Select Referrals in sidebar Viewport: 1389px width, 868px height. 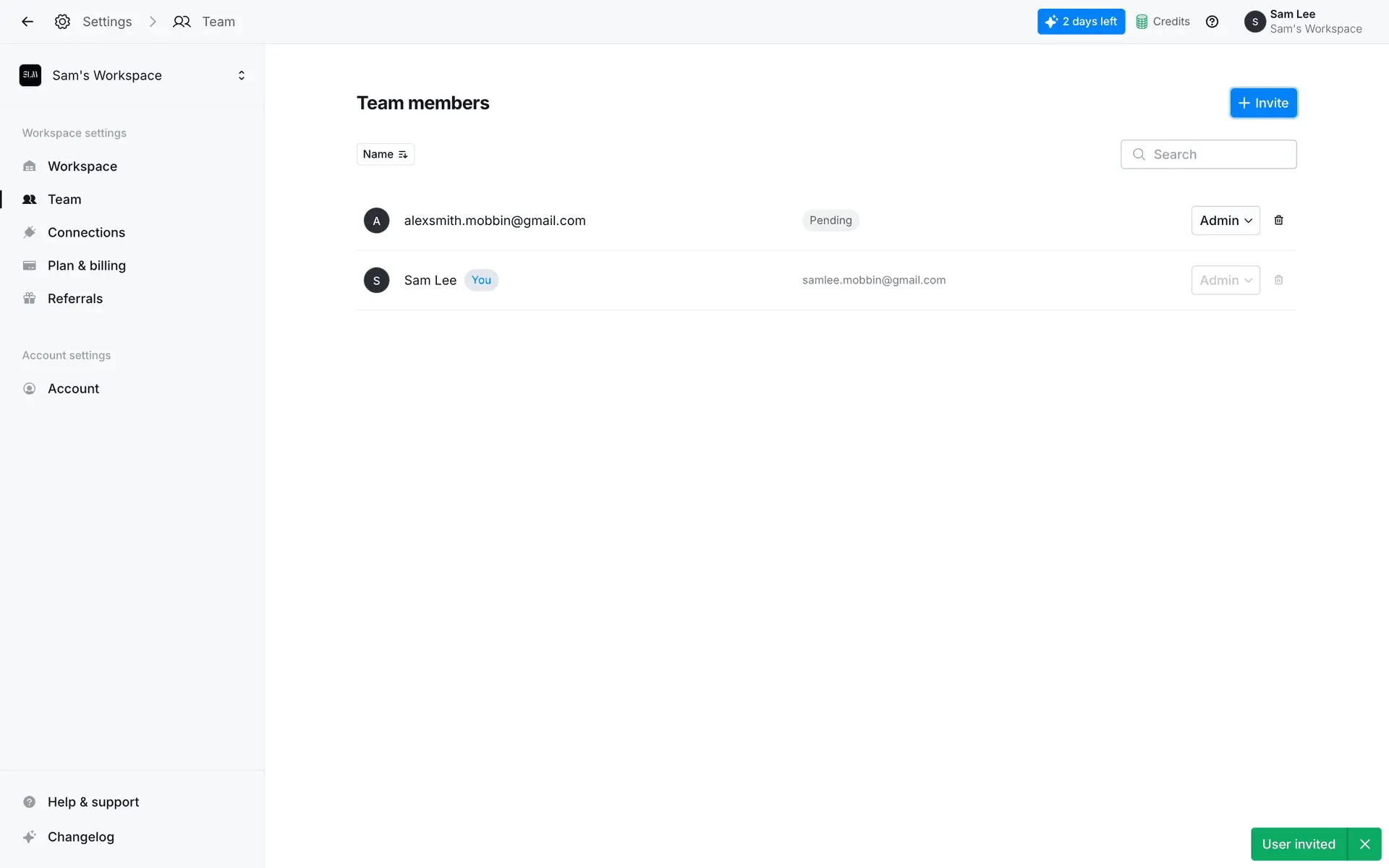click(x=75, y=299)
